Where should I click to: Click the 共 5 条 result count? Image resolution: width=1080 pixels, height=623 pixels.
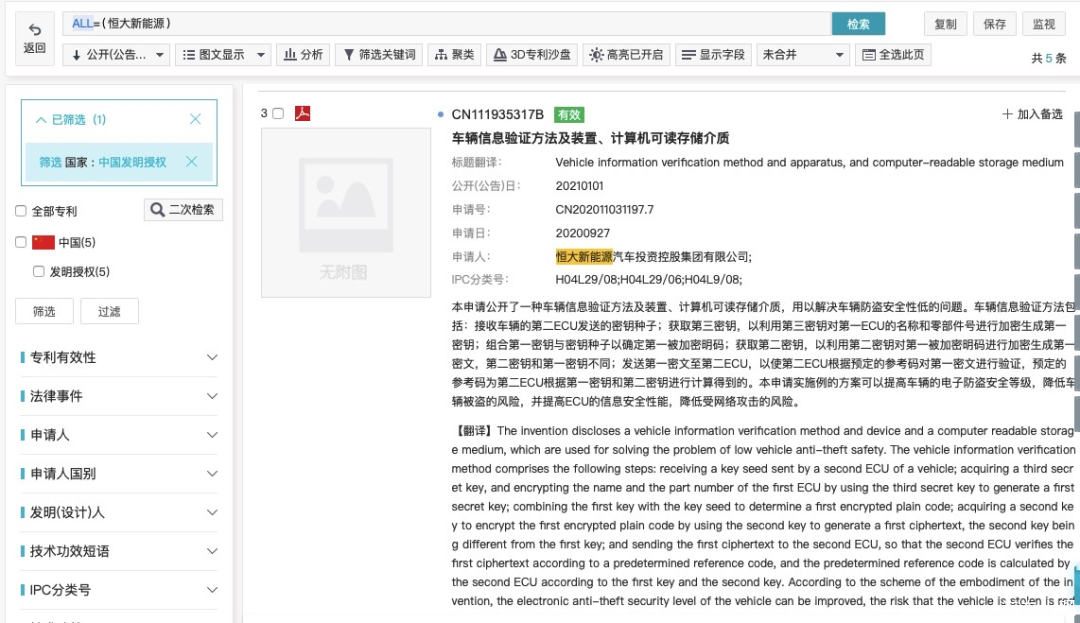point(1048,59)
